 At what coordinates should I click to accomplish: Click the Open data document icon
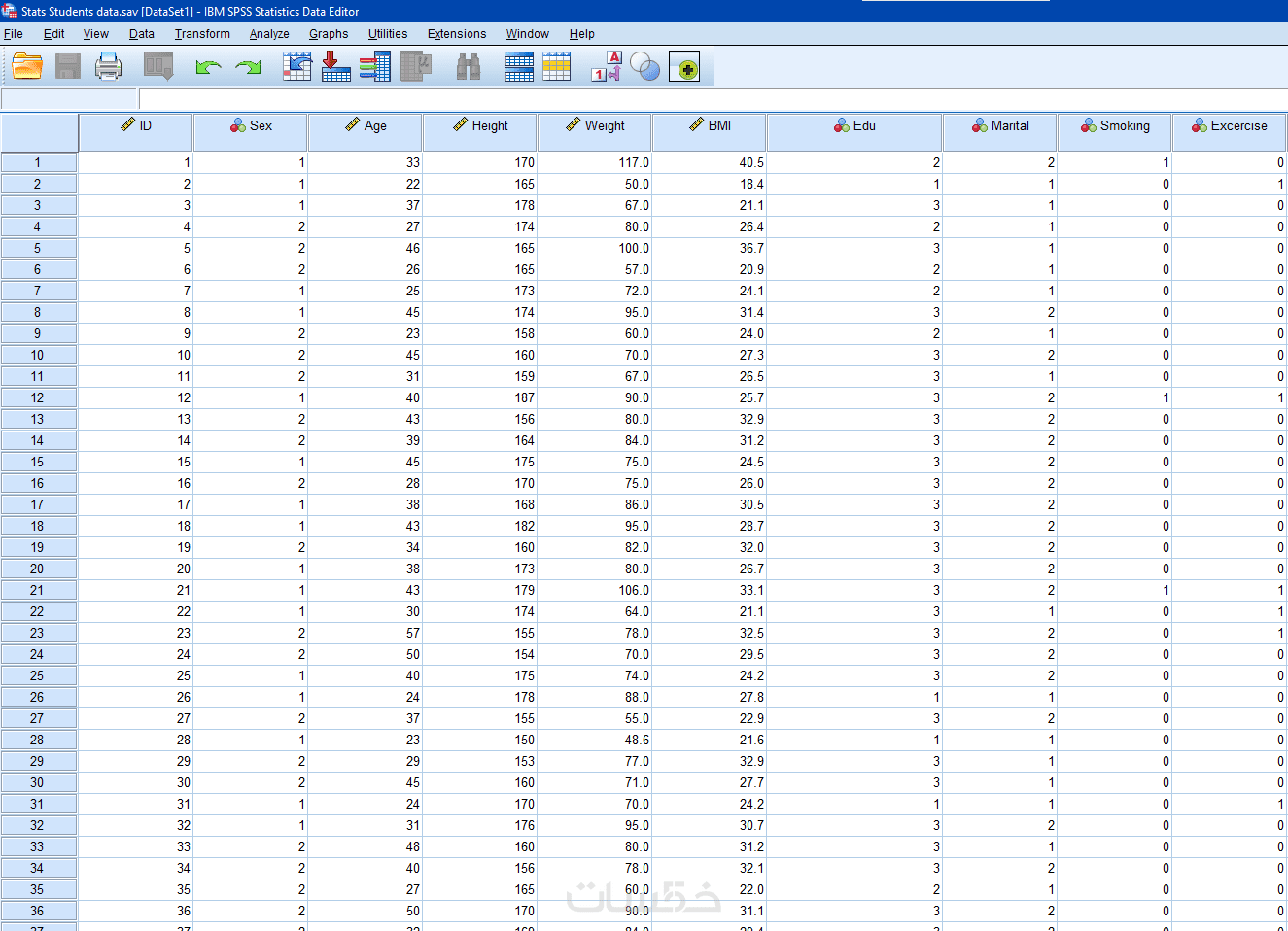pyautogui.click(x=27, y=67)
